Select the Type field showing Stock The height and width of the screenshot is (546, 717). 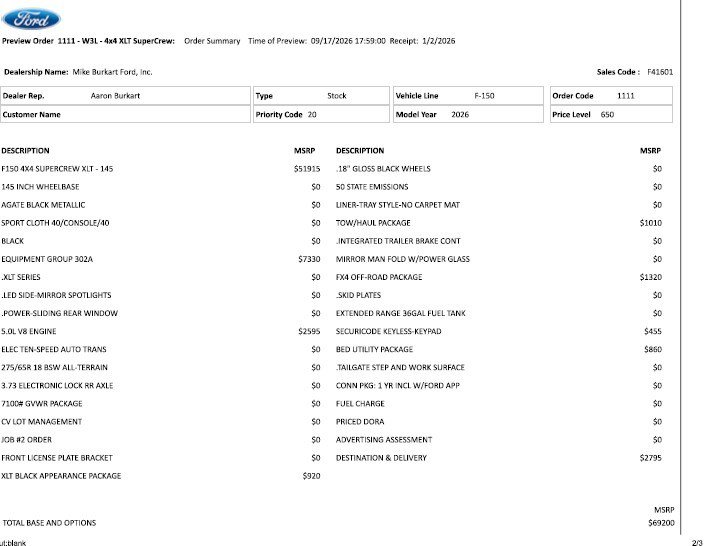(321, 96)
